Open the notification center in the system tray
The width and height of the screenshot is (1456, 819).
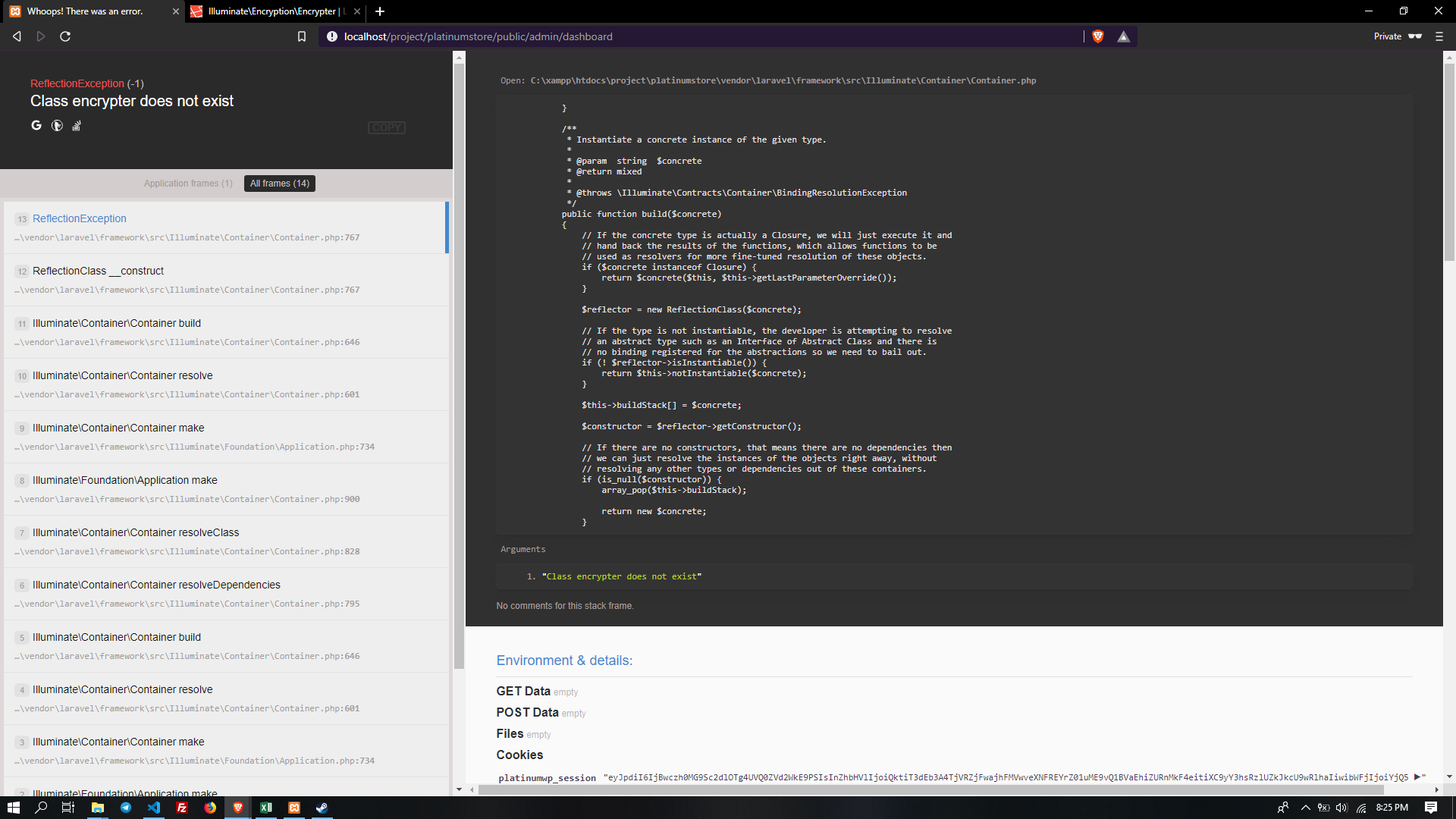click(x=1431, y=808)
